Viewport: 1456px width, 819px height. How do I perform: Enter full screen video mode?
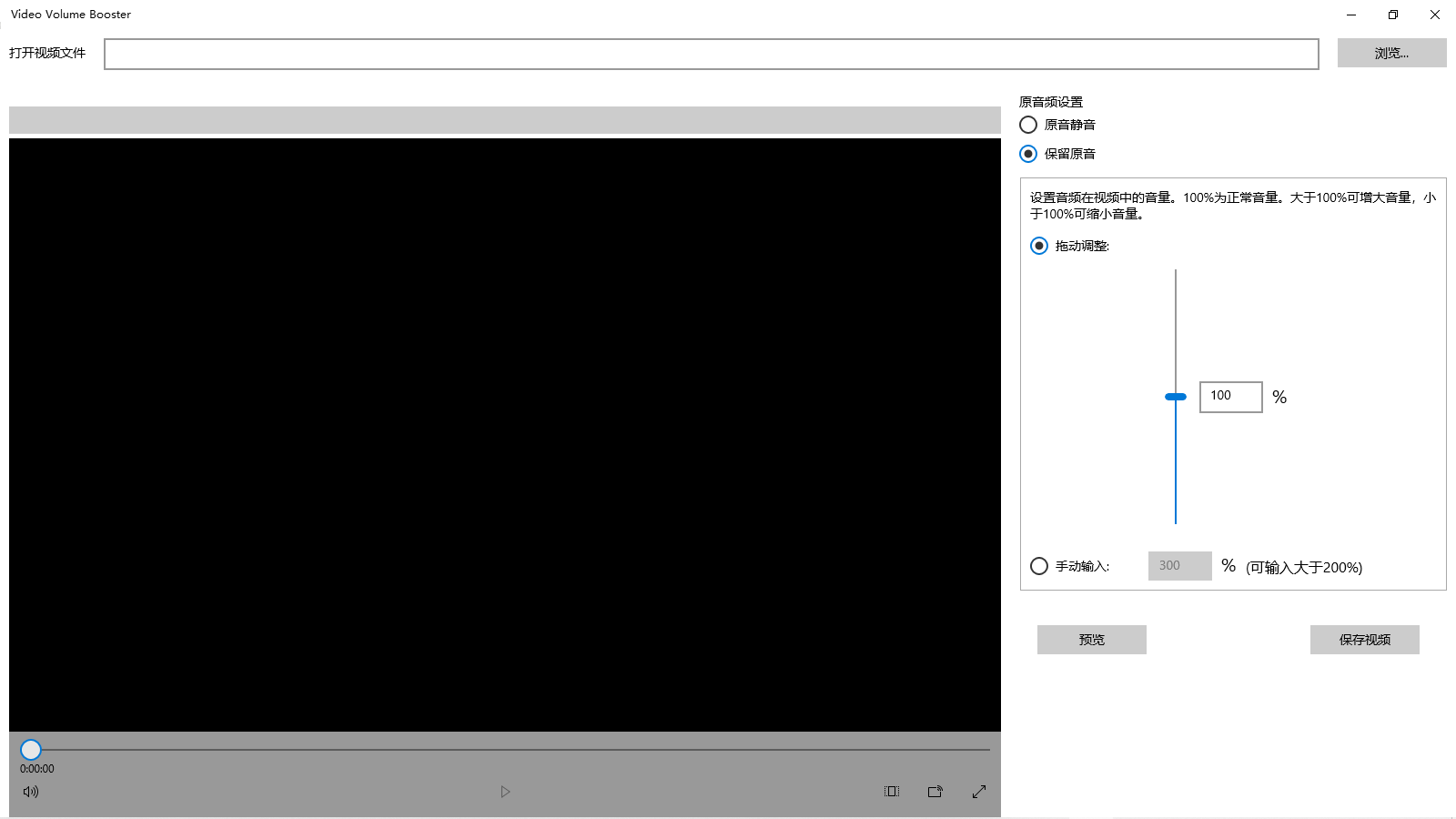(x=979, y=792)
